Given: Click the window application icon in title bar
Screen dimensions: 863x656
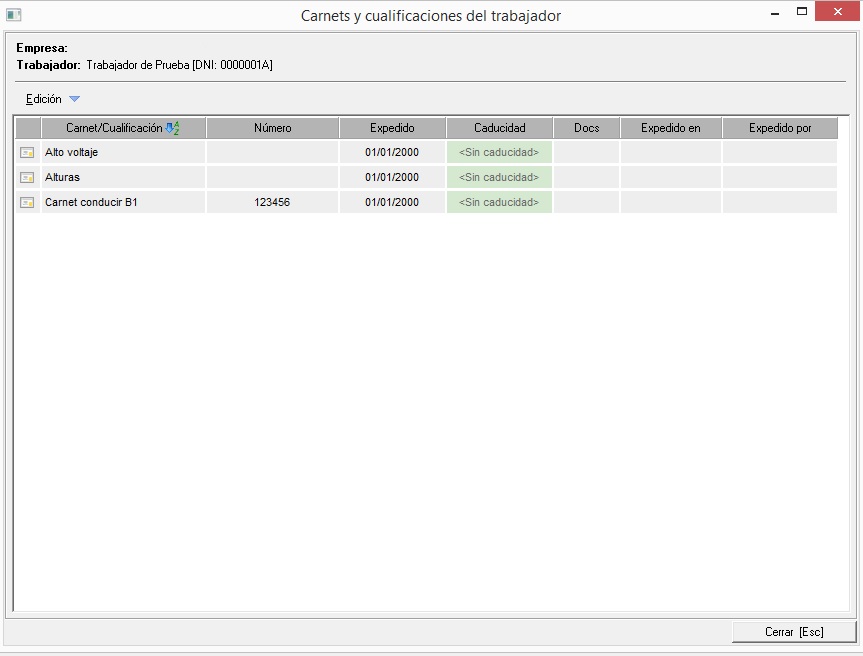Looking at the screenshot, I should pos(14,16).
